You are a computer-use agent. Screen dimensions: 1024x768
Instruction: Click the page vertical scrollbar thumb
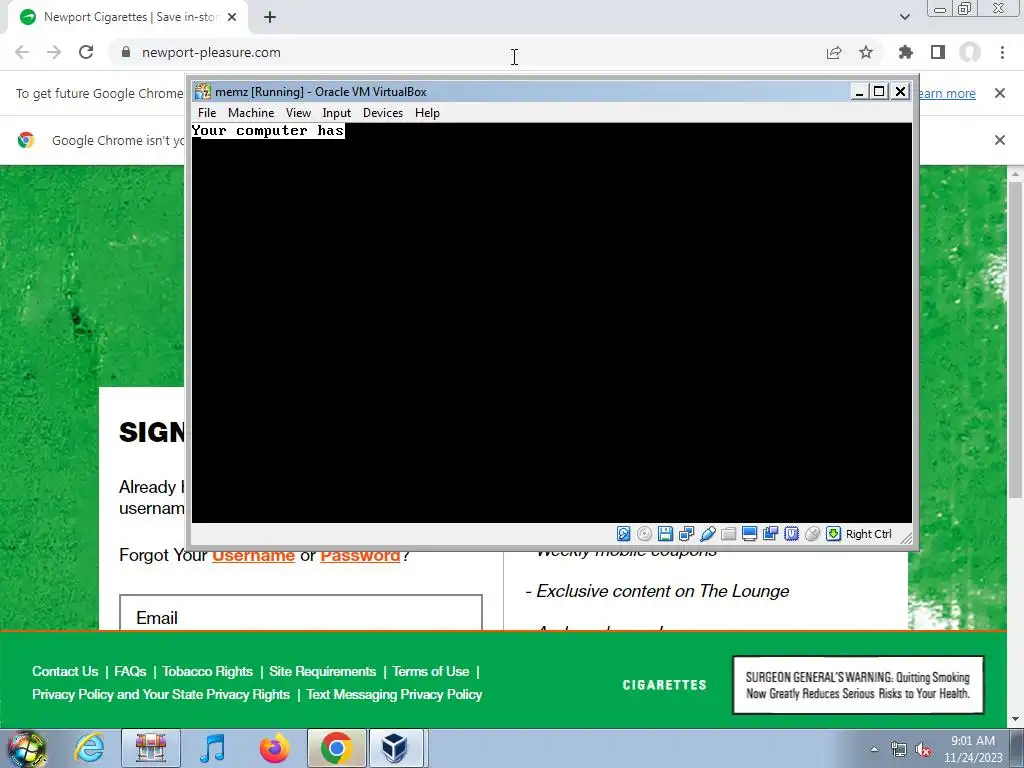[x=1015, y=340]
